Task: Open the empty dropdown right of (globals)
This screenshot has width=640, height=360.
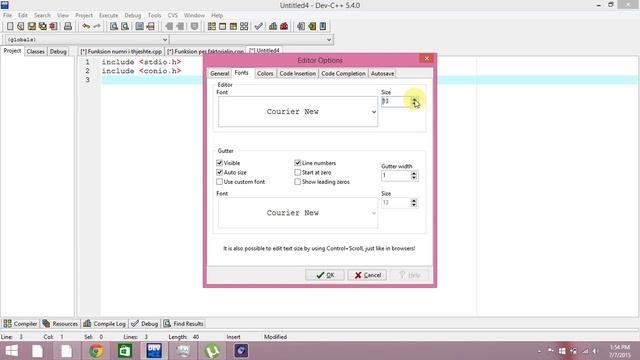Action: (x=251, y=40)
